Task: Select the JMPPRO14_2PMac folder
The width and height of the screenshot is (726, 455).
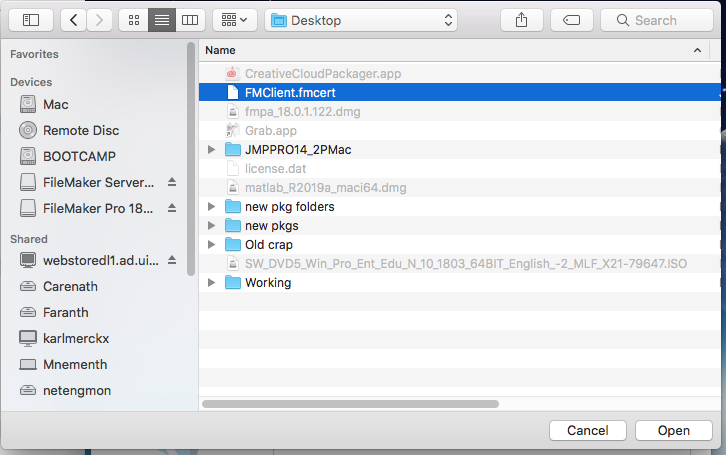Action: tap(460, 149)
